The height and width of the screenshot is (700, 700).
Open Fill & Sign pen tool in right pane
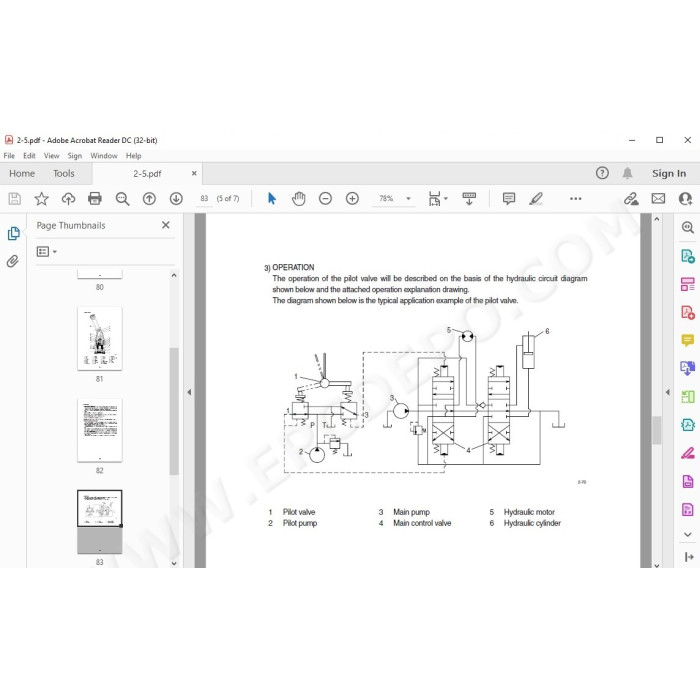688,454
